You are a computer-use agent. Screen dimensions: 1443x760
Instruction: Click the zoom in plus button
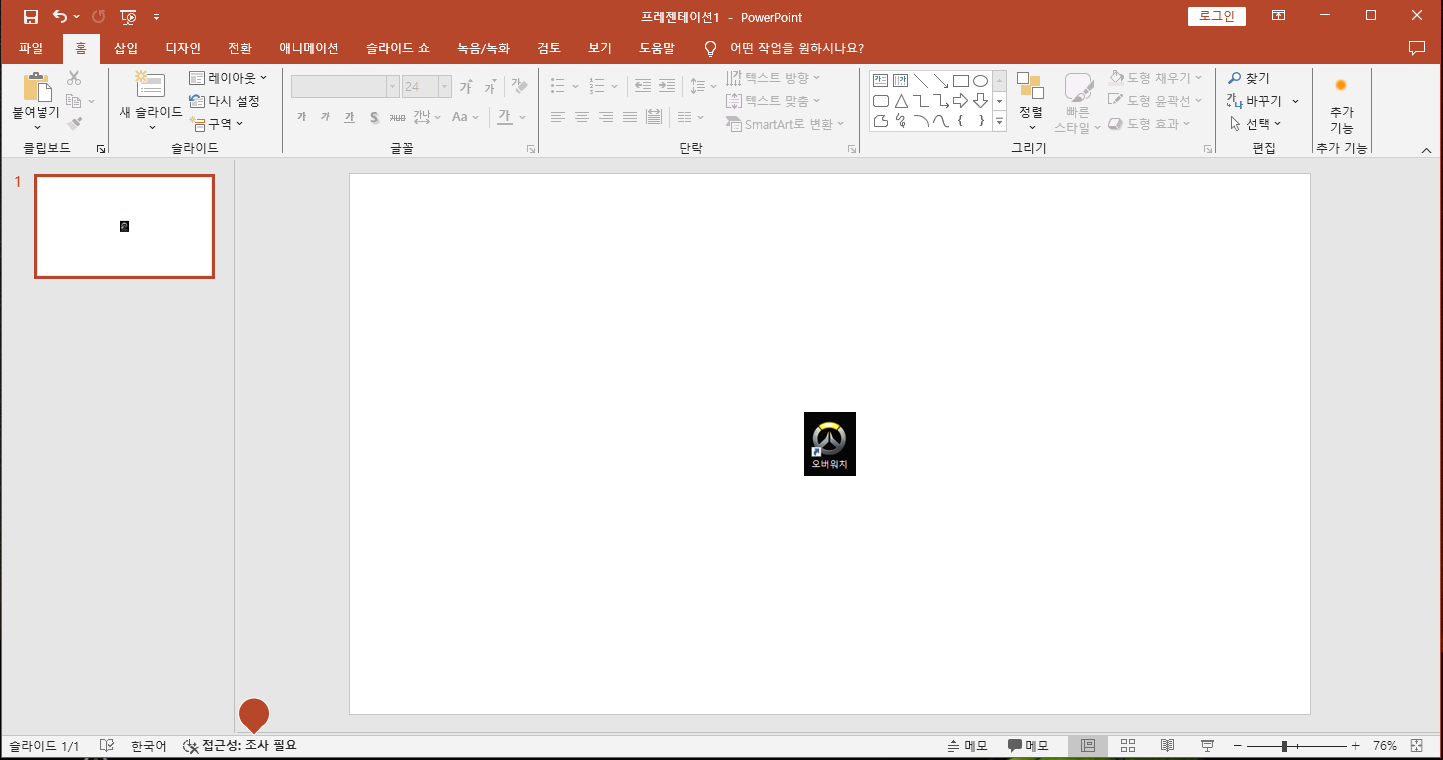click(x=1356, y=746)
